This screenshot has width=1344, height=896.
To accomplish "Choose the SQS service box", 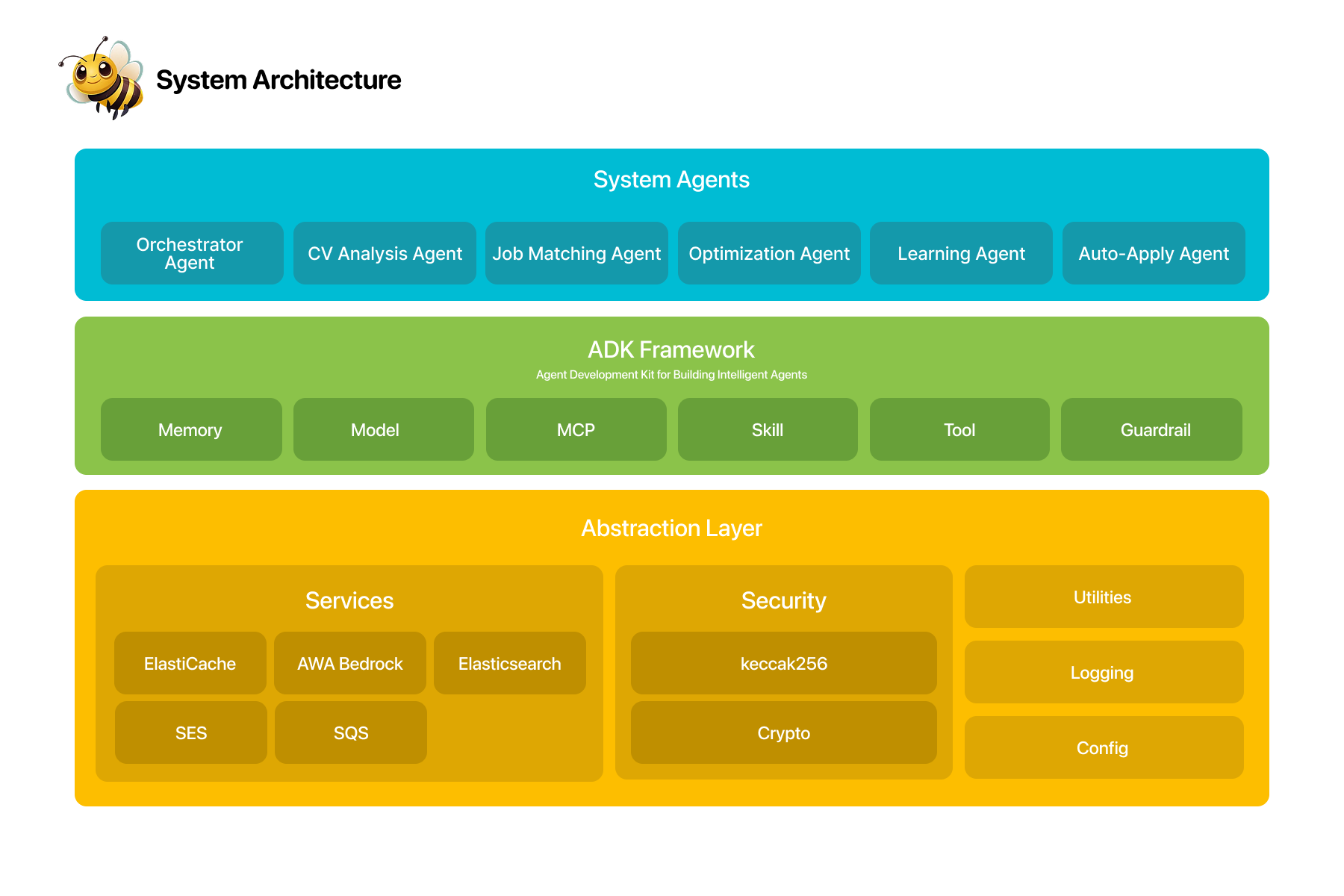I will tap(351, 732).
